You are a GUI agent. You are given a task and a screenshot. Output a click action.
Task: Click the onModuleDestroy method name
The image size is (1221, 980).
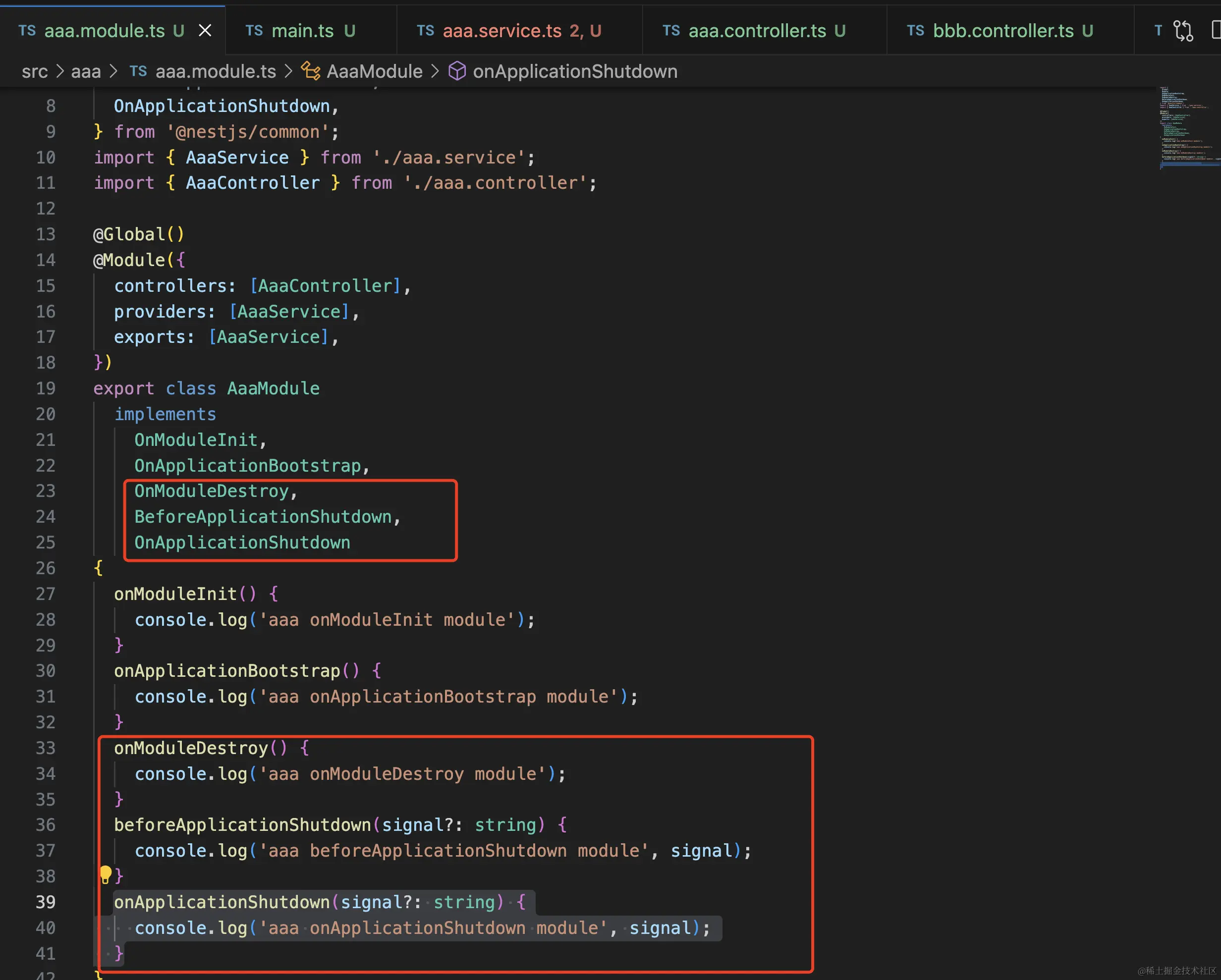(191, 748)
